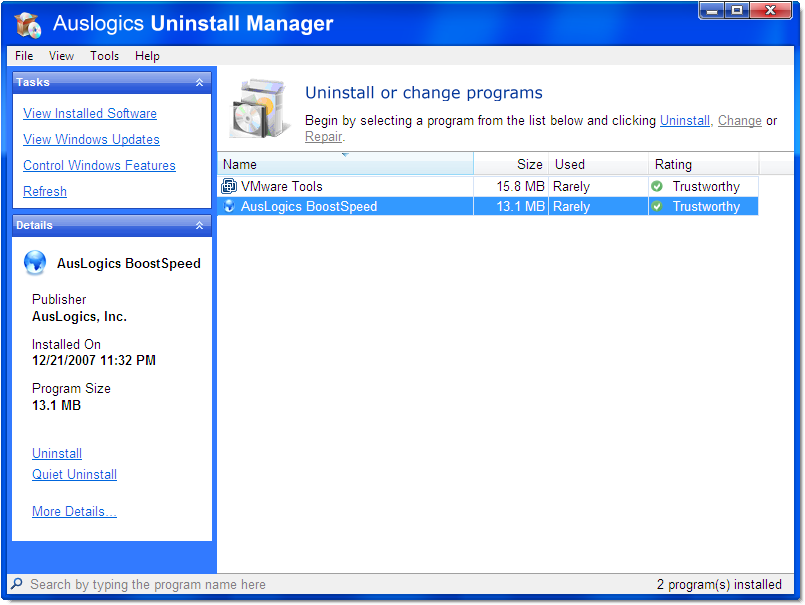
Task: Collapse the Tasks panel
Action: (x=200, y=82)
